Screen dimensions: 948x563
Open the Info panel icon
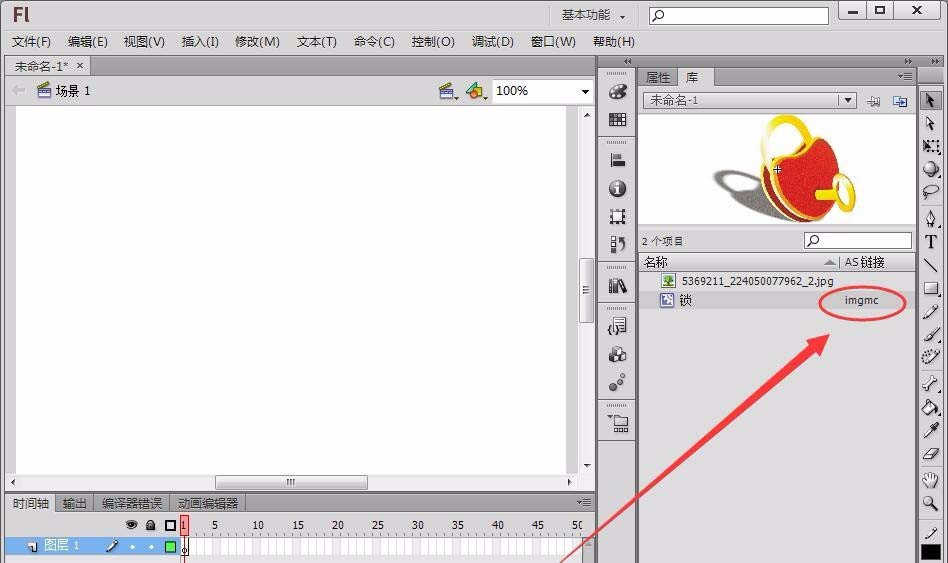[617, 189]
